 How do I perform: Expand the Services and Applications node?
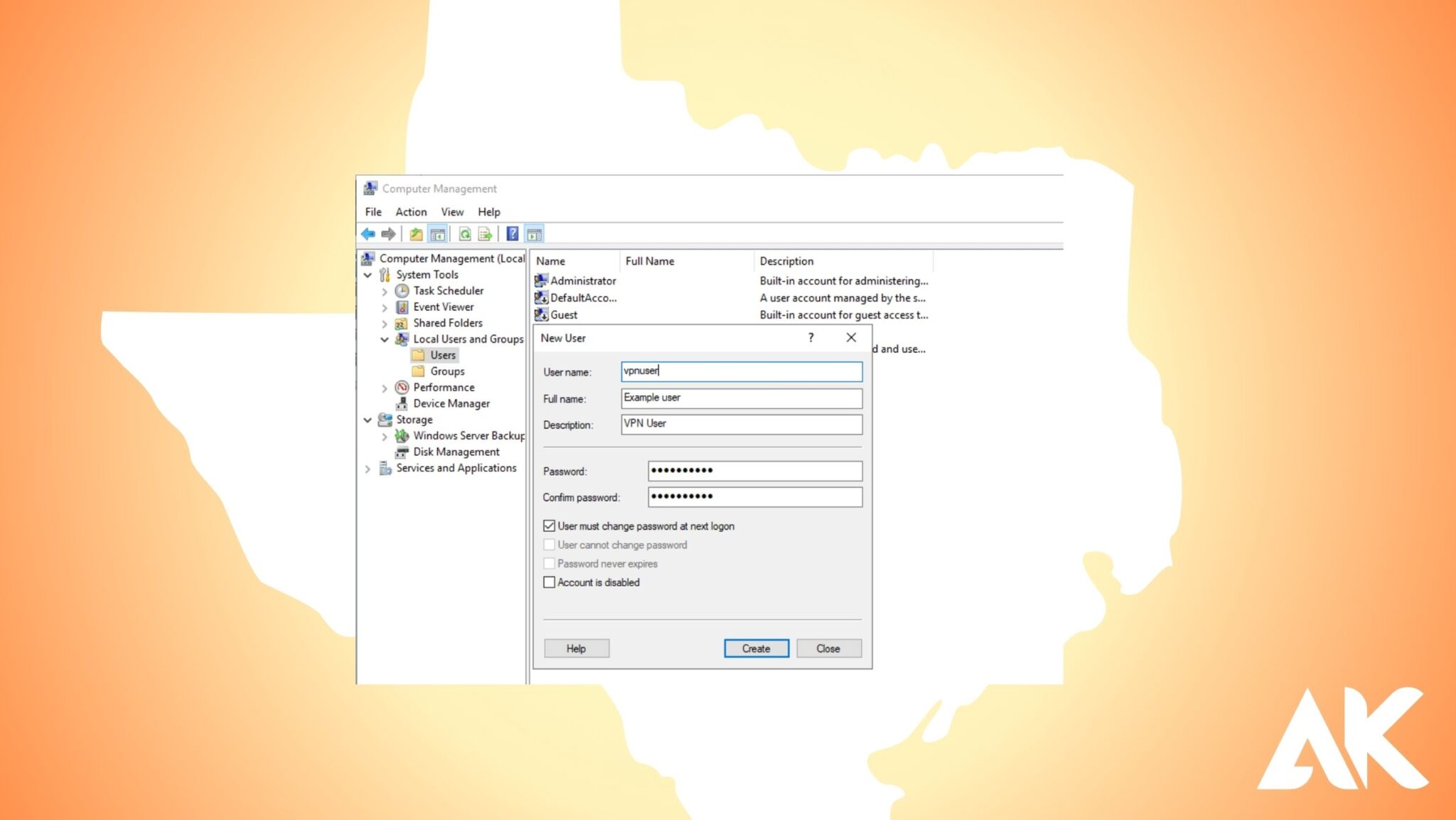368,468
